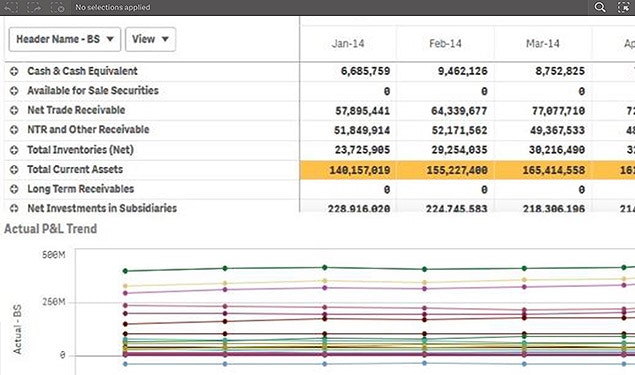Select the Net Trade Receivable label
The image size is (635, 375).
point(76,110)
